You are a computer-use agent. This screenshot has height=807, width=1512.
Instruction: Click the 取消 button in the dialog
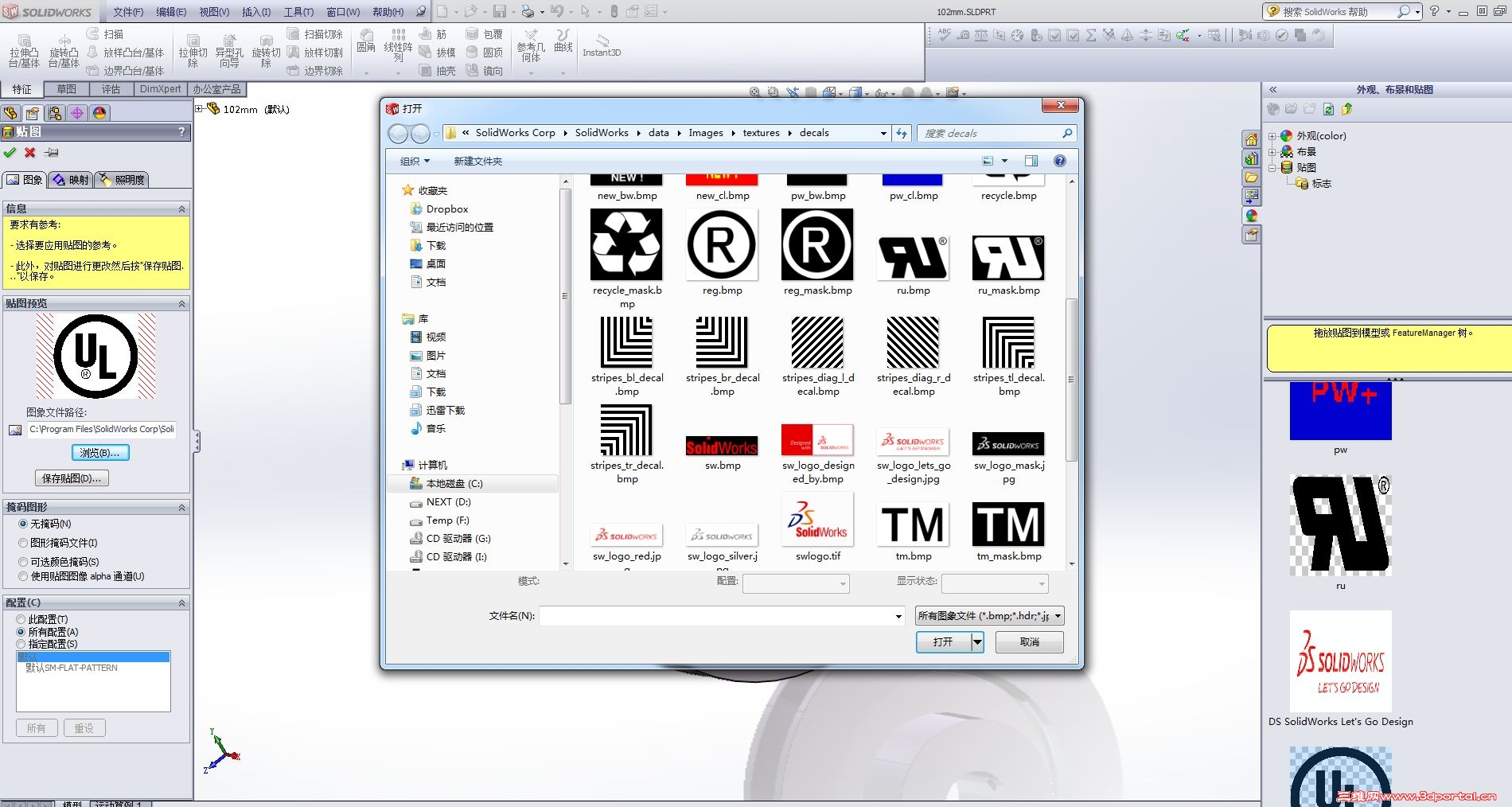(1030, 641)
